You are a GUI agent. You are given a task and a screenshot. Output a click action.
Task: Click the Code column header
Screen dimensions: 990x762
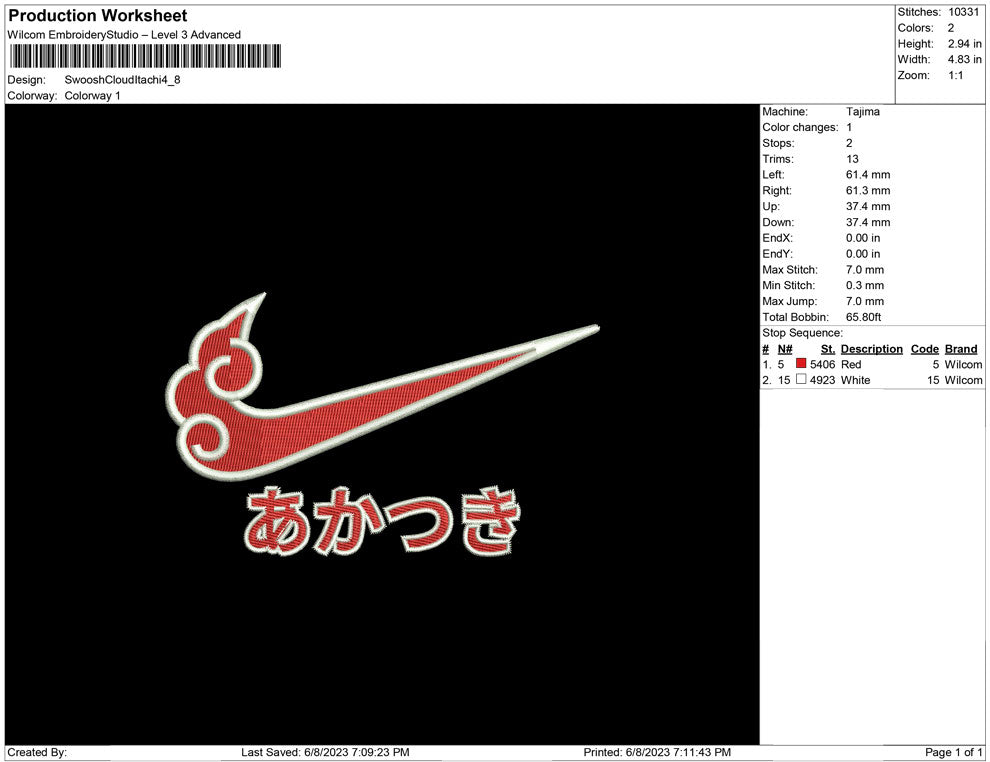tap(924, 349)
